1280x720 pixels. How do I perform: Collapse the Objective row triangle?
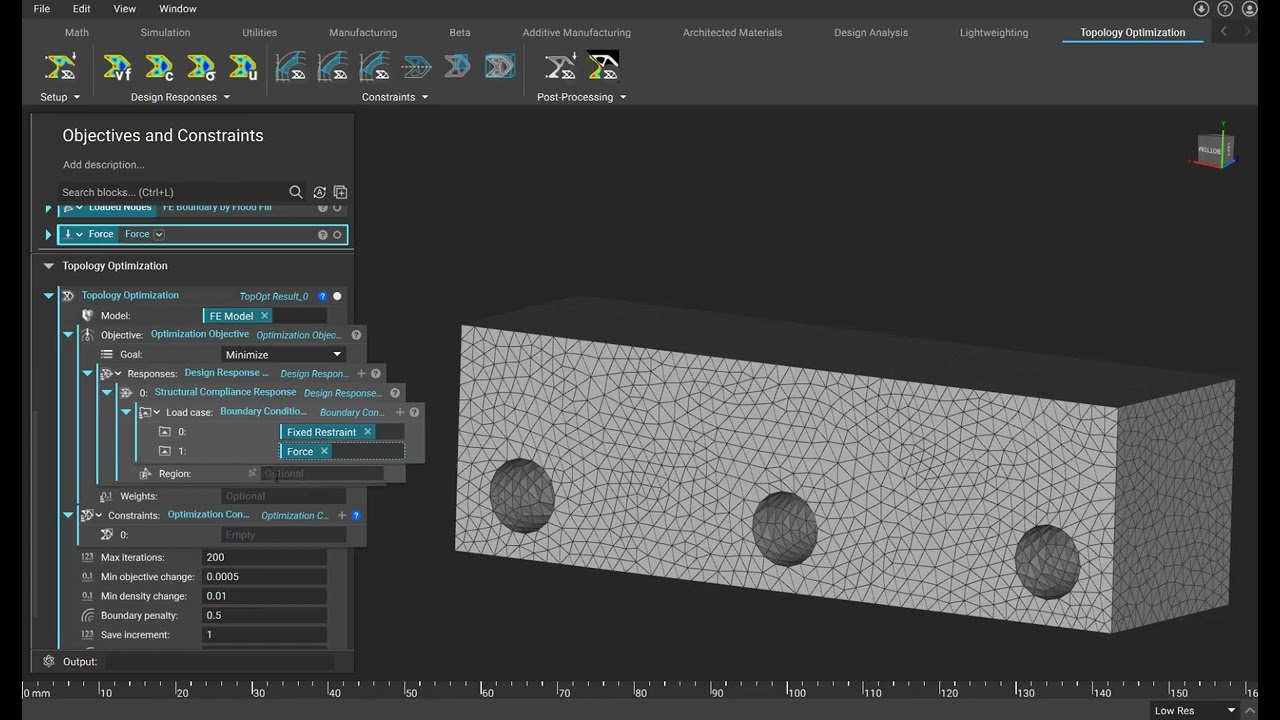coord(68,335)
